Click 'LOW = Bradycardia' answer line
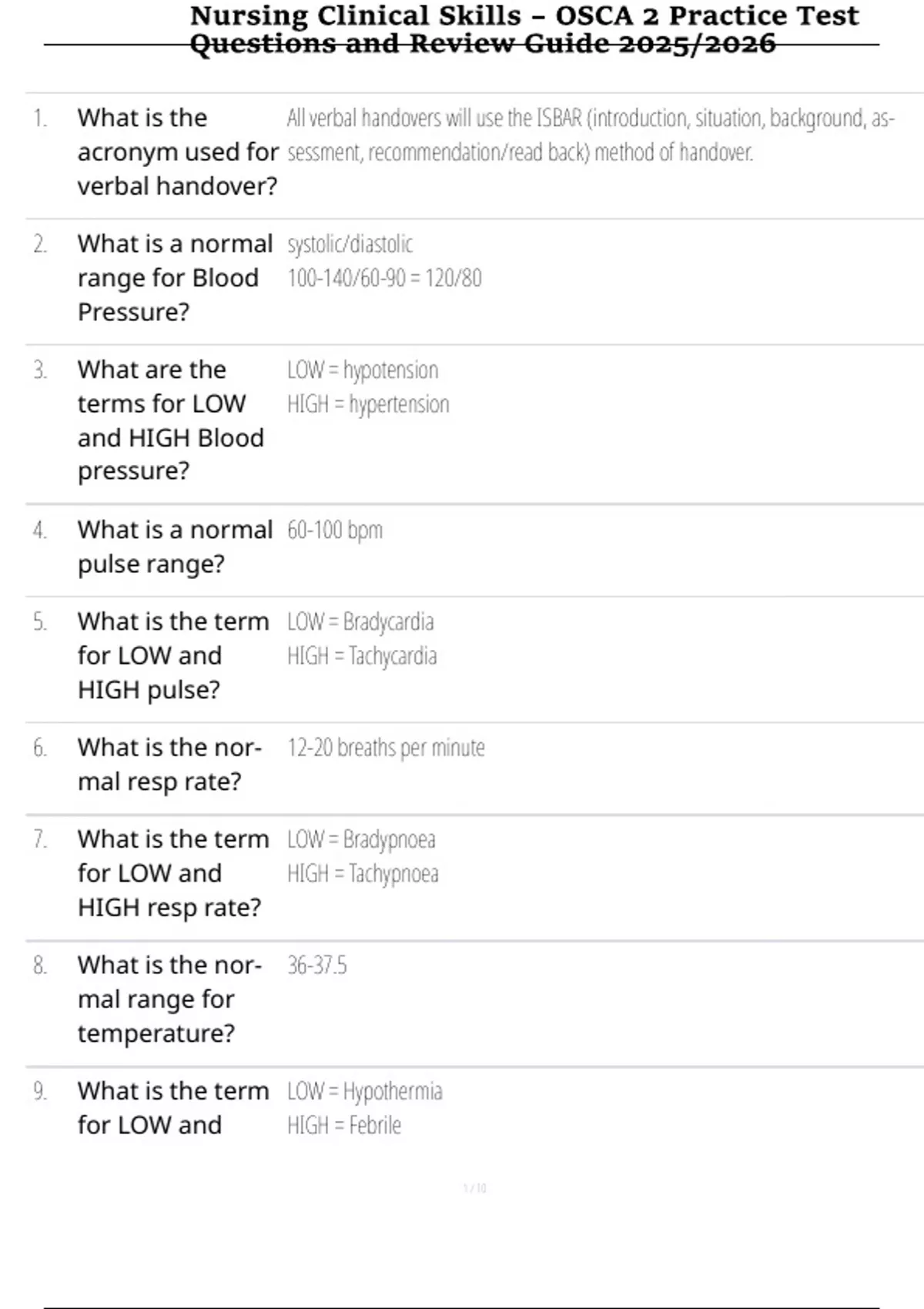Viewport: 924px width, 1309px height. point(360,622)
